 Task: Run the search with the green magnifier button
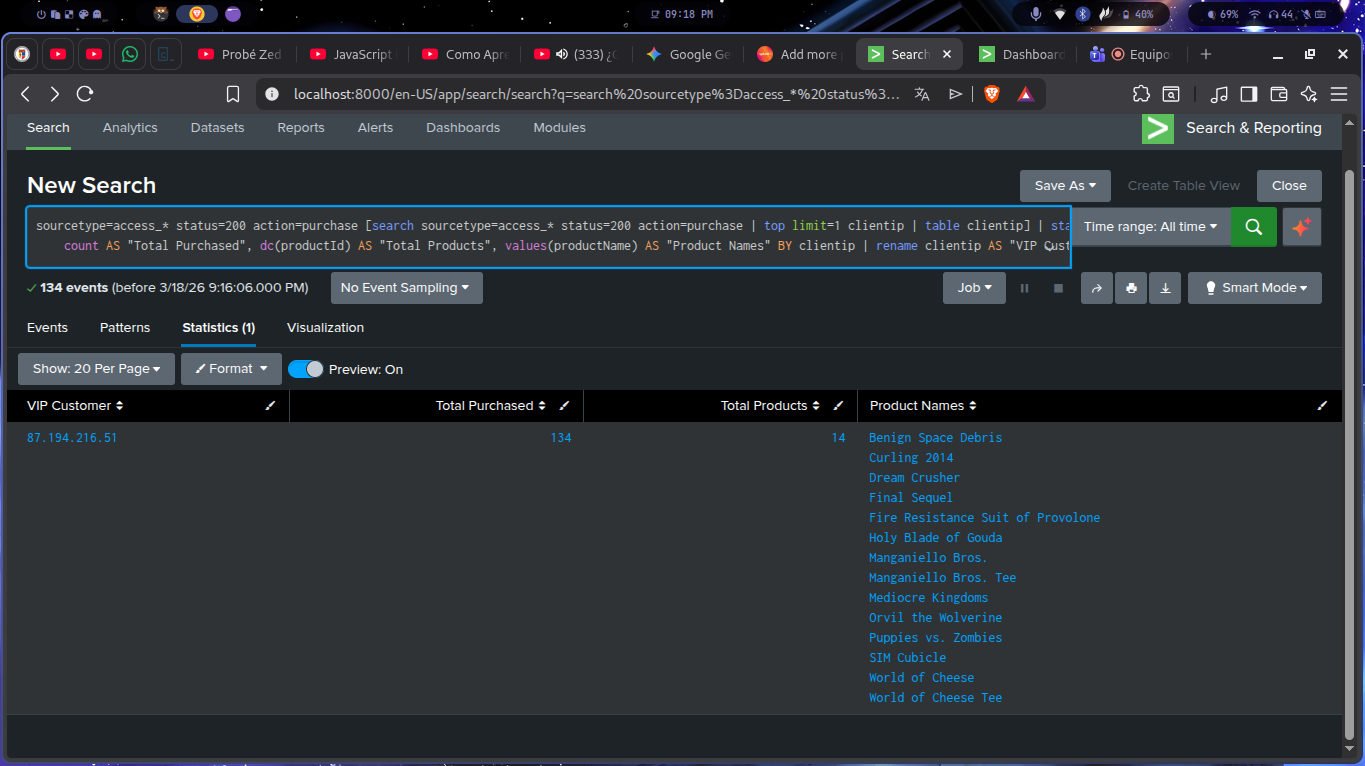1253,227
